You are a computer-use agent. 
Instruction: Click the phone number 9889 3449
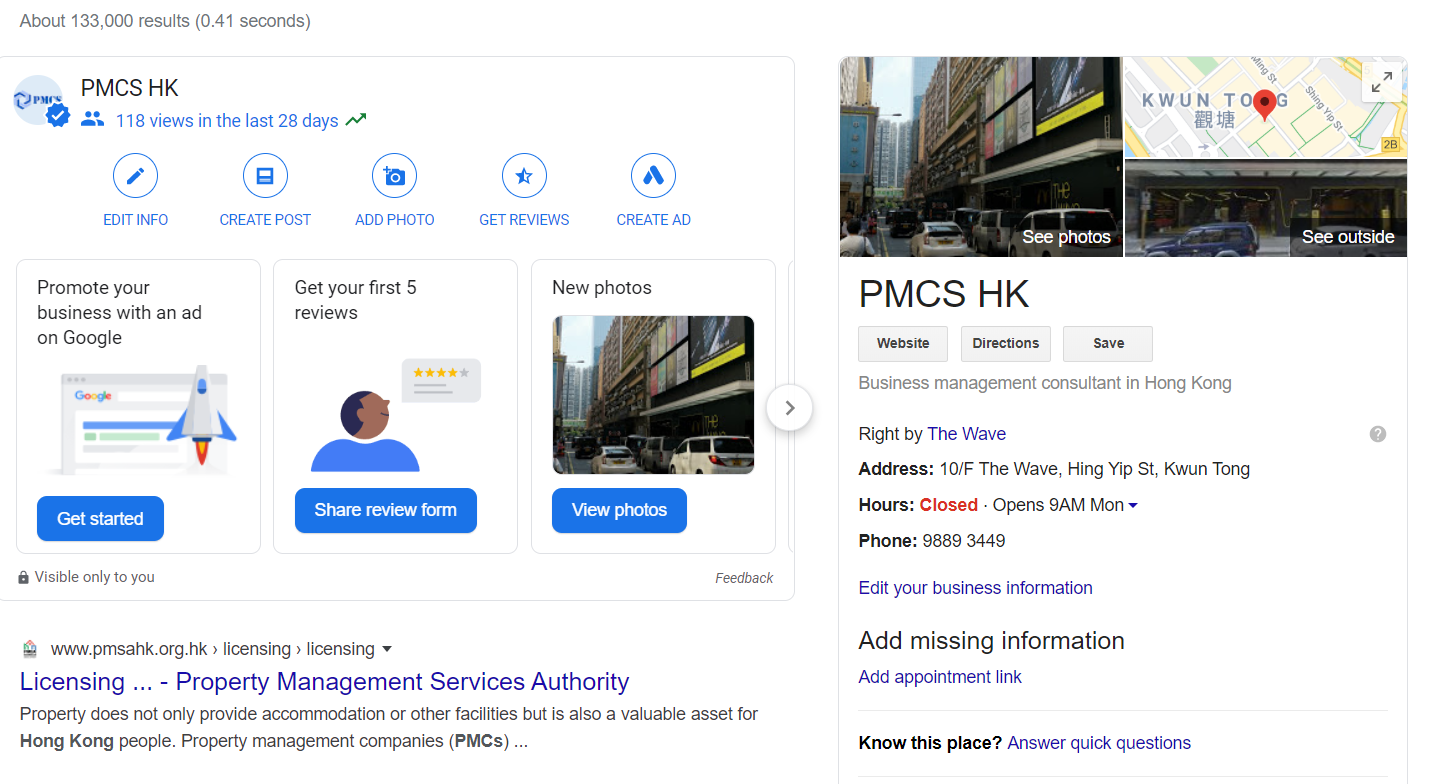click(963, 541)
